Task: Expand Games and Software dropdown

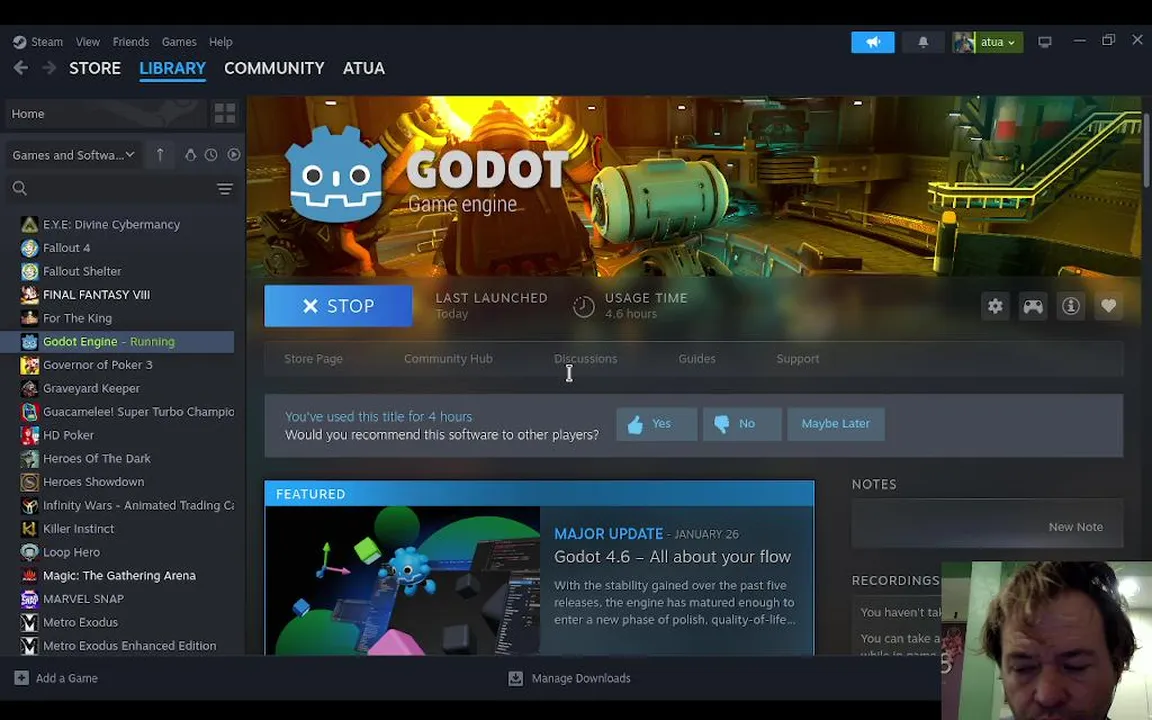Action: pos(73,154)
